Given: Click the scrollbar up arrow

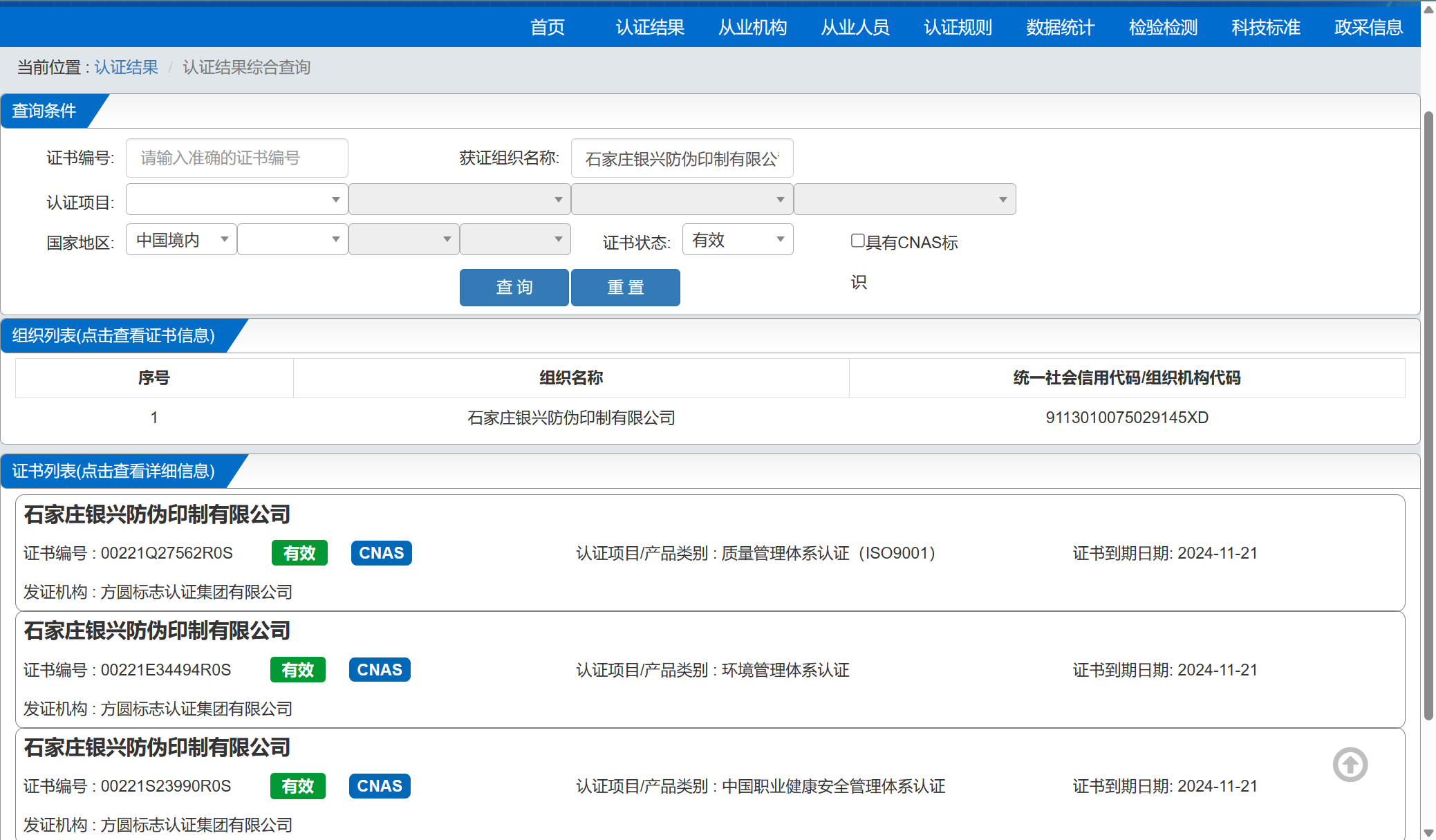Looking at the screenshot, I should coord(1428,10).
